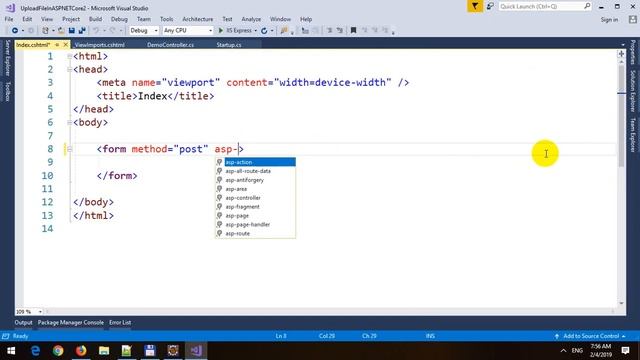This screenshot has height=360, width=640.
Task: Click the browser refresh icon in toolbar
Action: (x=264, y=31)
